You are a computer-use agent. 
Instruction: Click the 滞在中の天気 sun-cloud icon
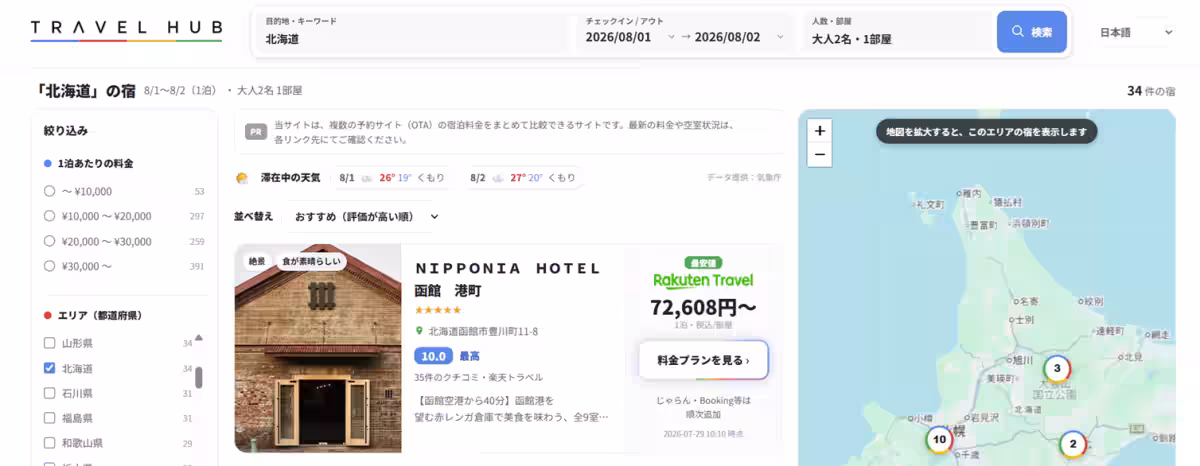(x=242, y=178)
